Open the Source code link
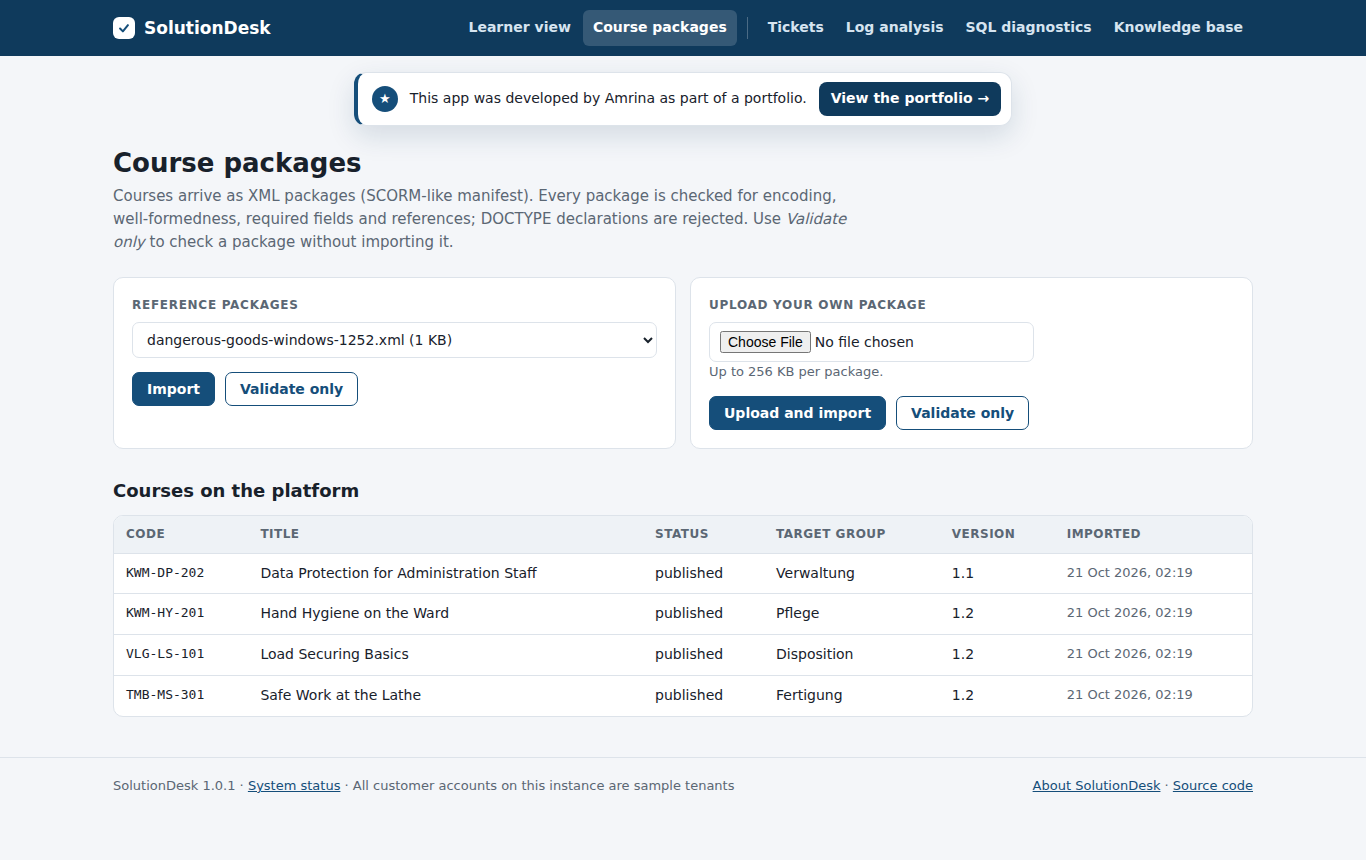The height and width of the screenshot is (860, 1366). click(x=1213, y=786)
